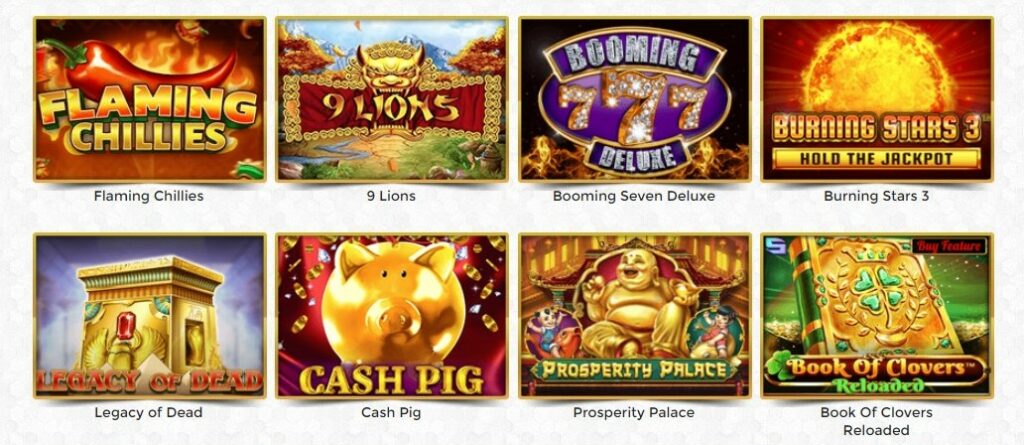Click the Burning Stars 3 text label
Screen dimensions: 1024x445
click(876, 196)
